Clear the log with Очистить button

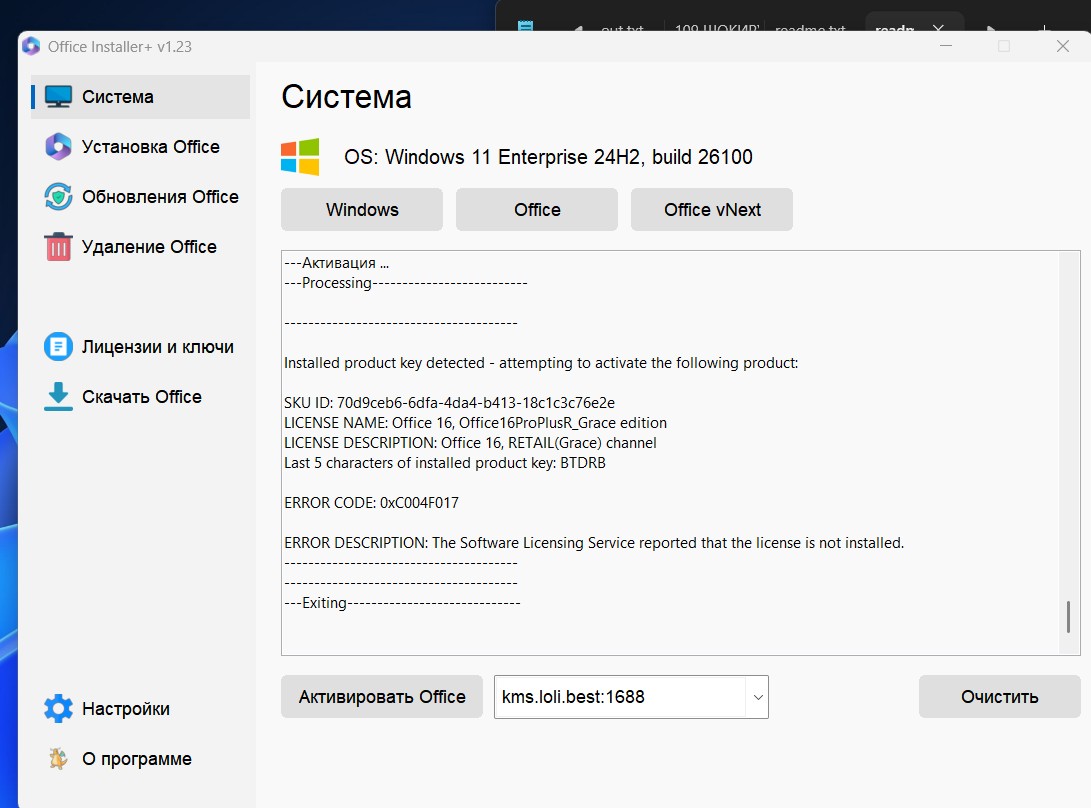pyautogui.click(x=999, y=697)
